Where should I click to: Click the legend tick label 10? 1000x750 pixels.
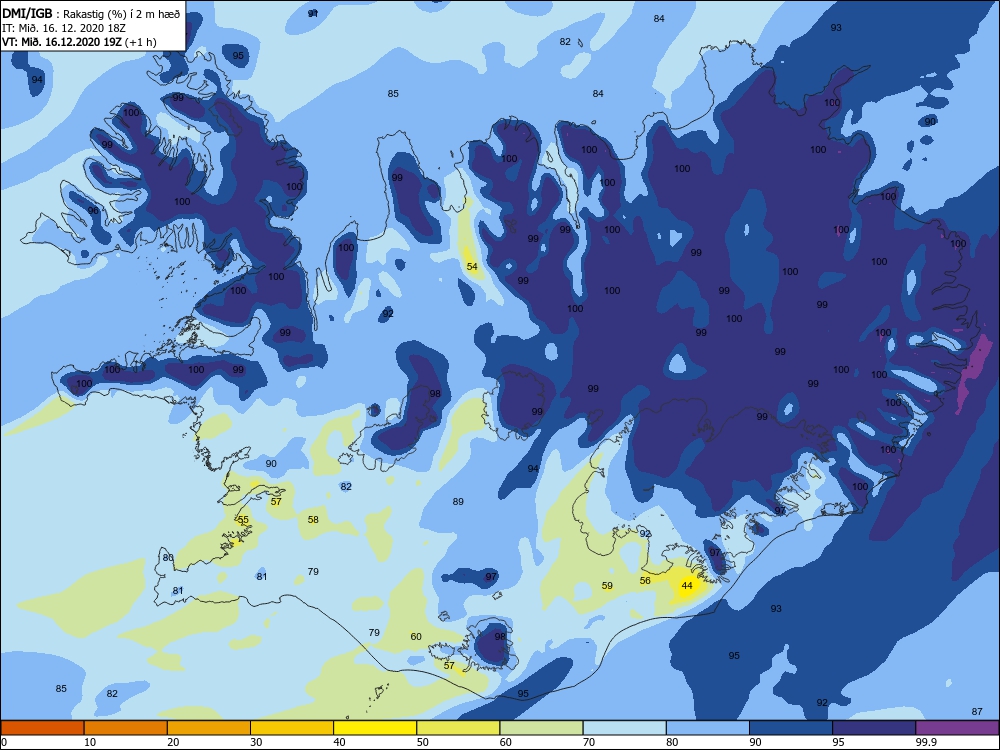(90, 742)
